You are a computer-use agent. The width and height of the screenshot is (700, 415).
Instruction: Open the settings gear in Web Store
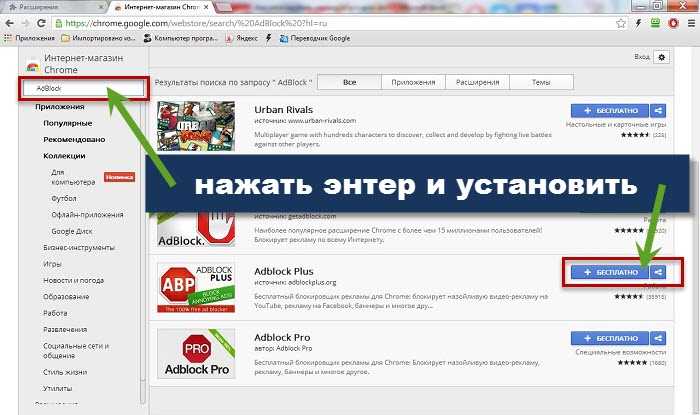660,59
